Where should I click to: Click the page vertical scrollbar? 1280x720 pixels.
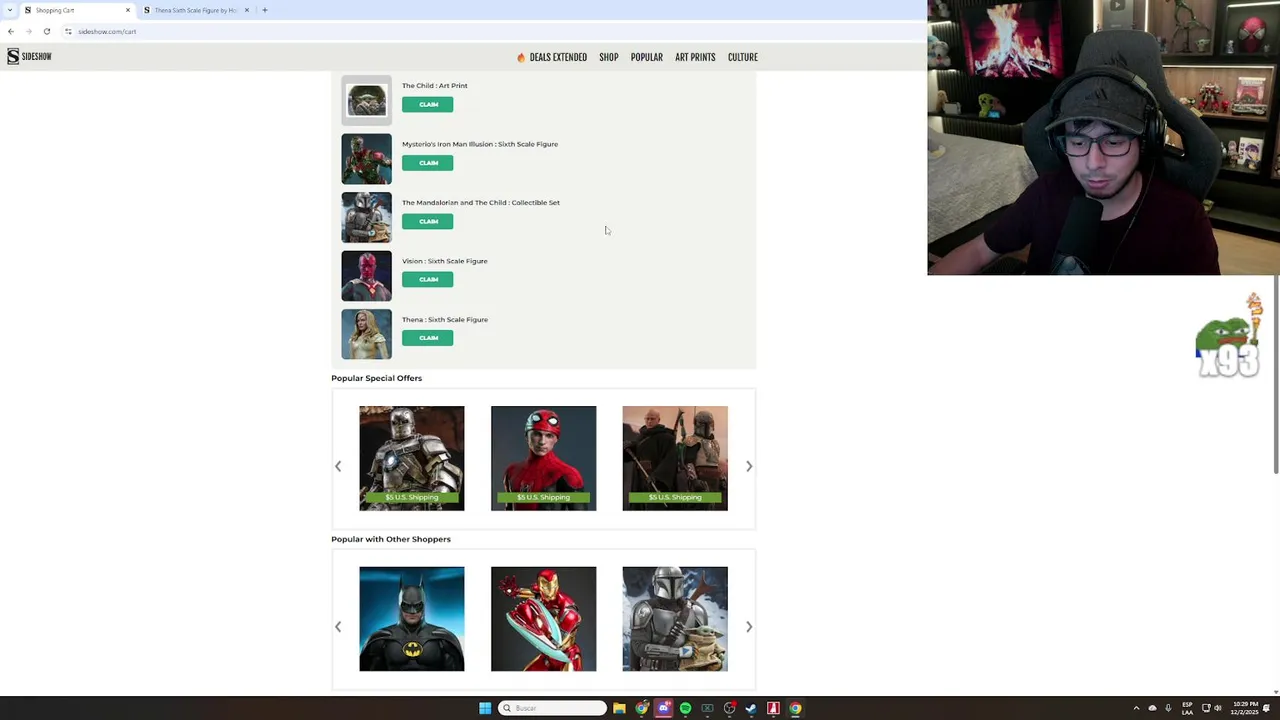1276,375
